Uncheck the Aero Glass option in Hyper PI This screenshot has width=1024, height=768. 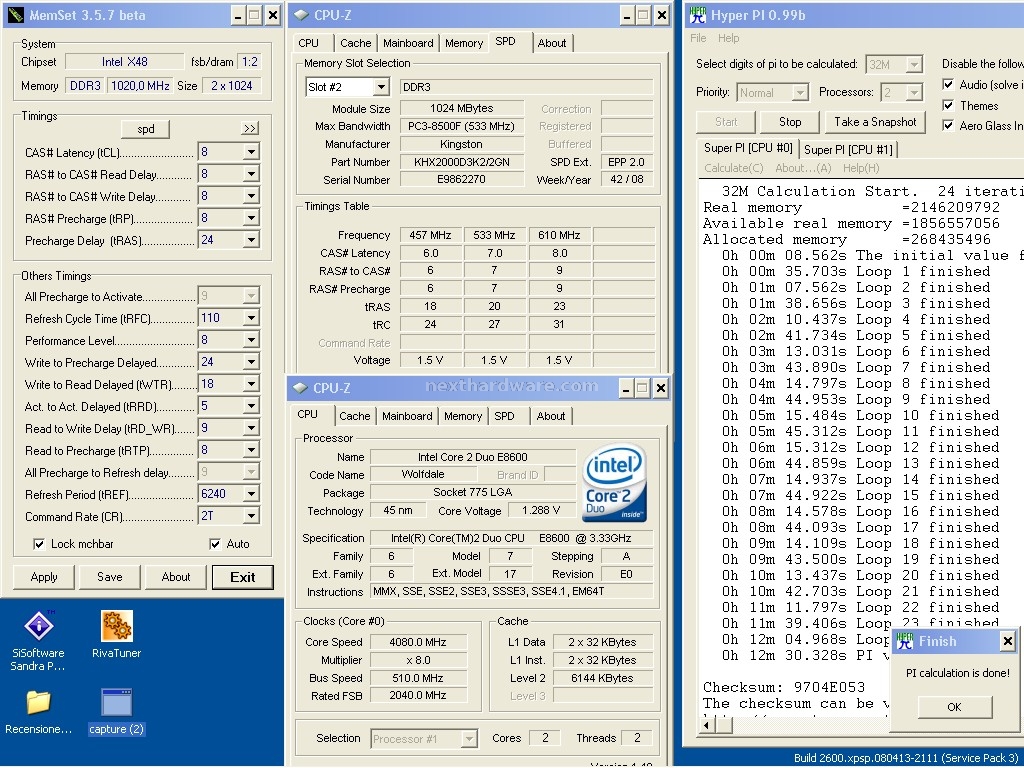coord(948,125)
